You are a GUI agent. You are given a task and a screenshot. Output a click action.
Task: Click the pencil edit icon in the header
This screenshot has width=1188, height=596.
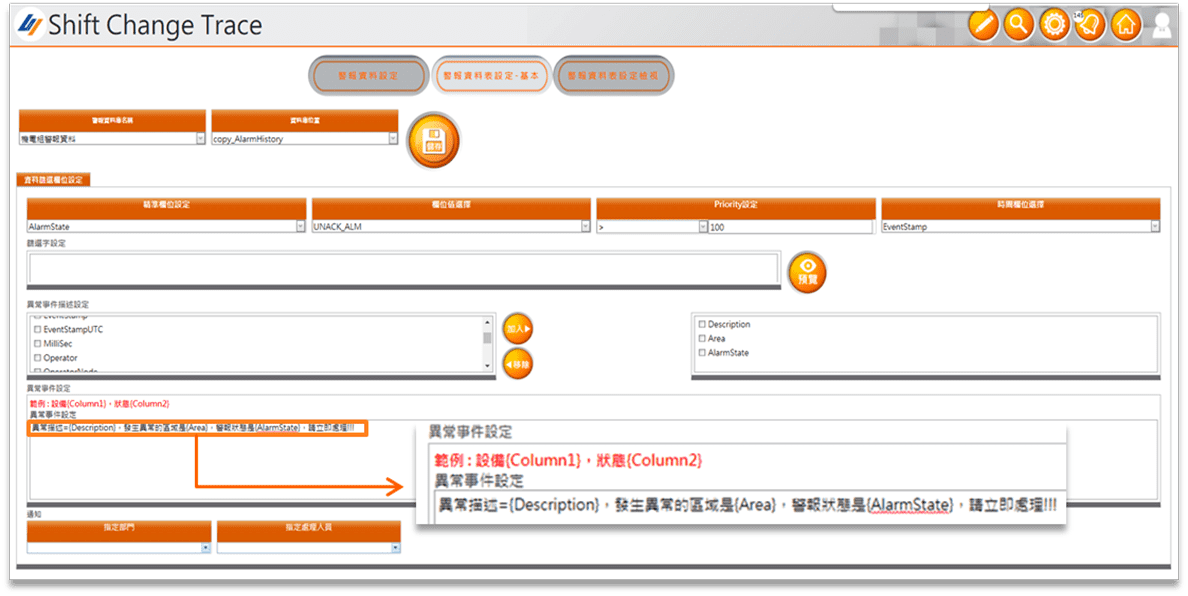click(983, 23)
